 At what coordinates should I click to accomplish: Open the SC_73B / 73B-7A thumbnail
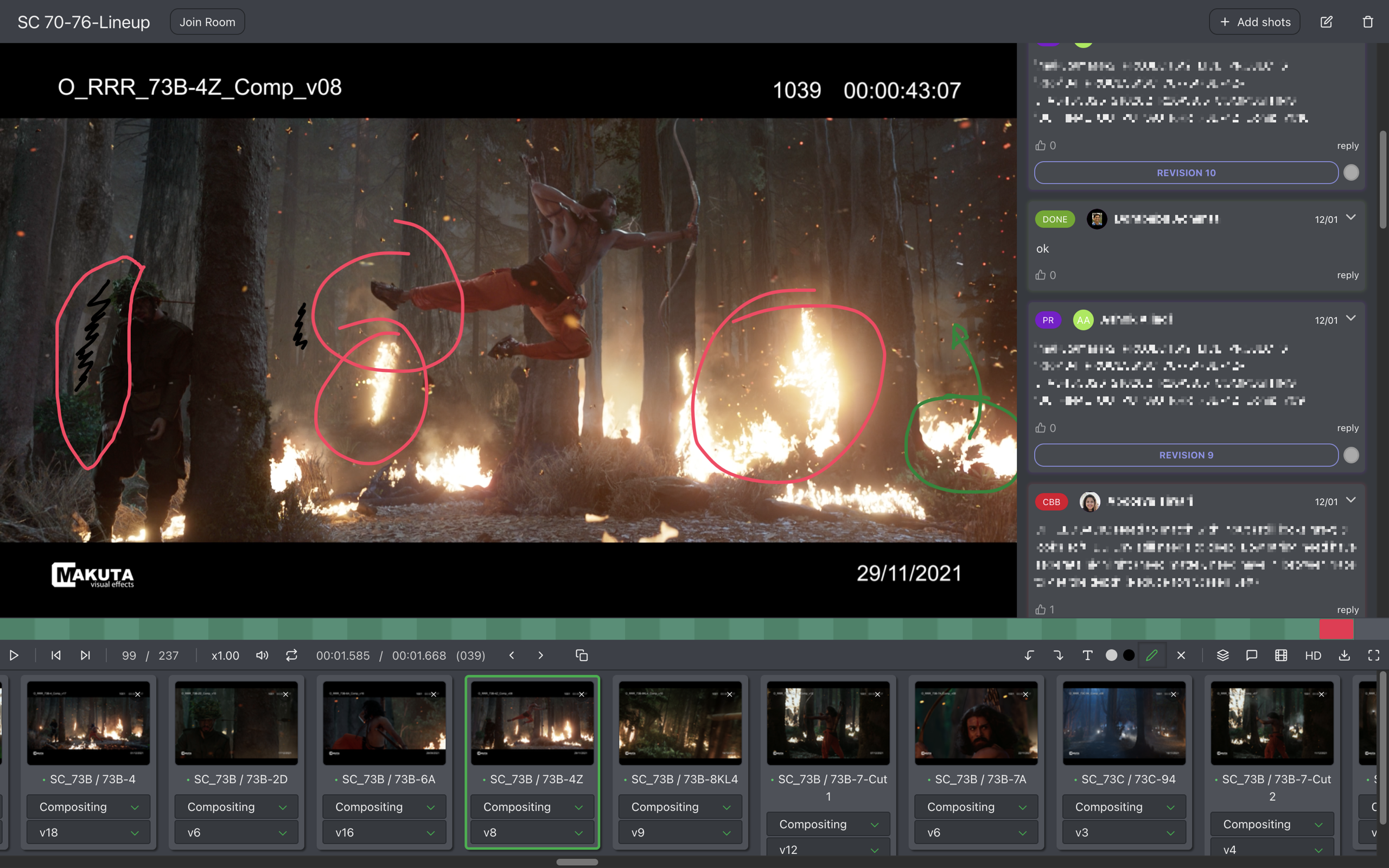(x=976, y=722)
